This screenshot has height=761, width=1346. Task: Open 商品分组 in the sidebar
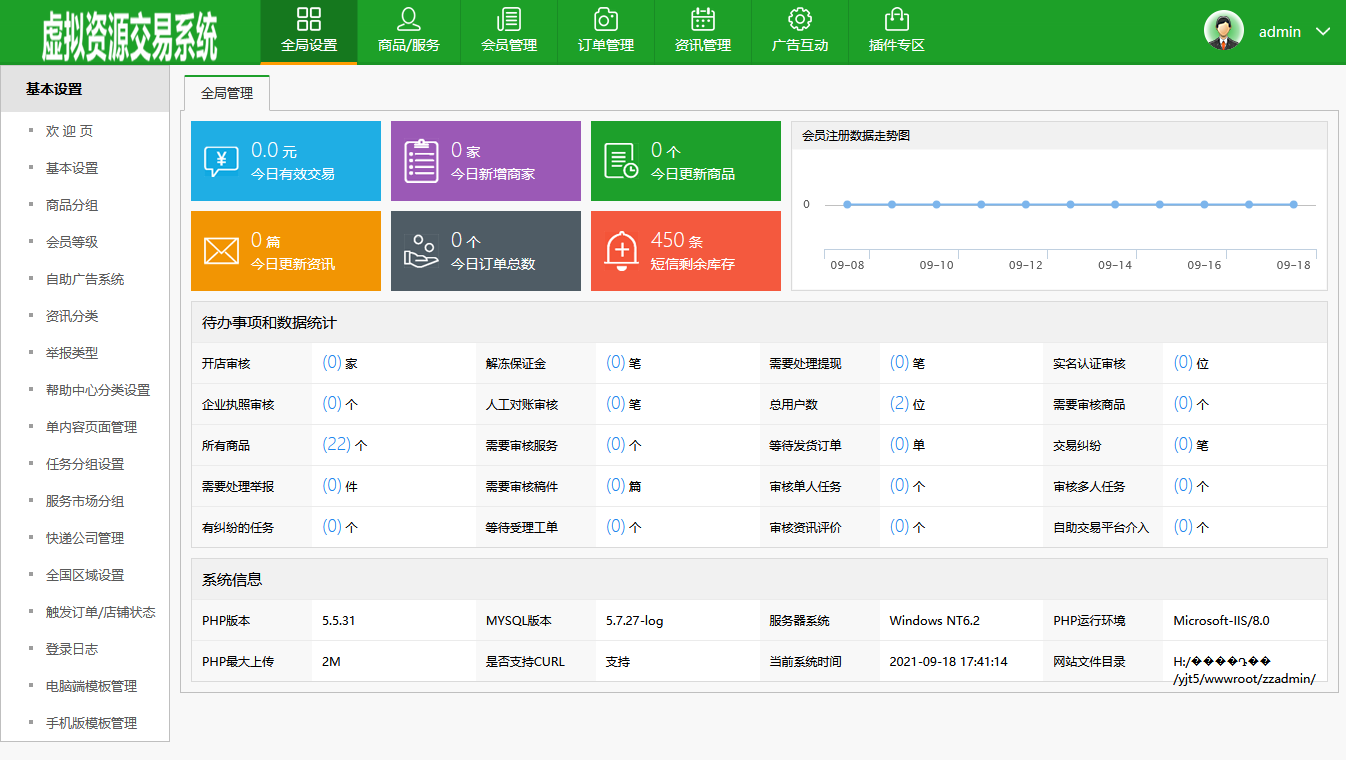tap(72, 205)
